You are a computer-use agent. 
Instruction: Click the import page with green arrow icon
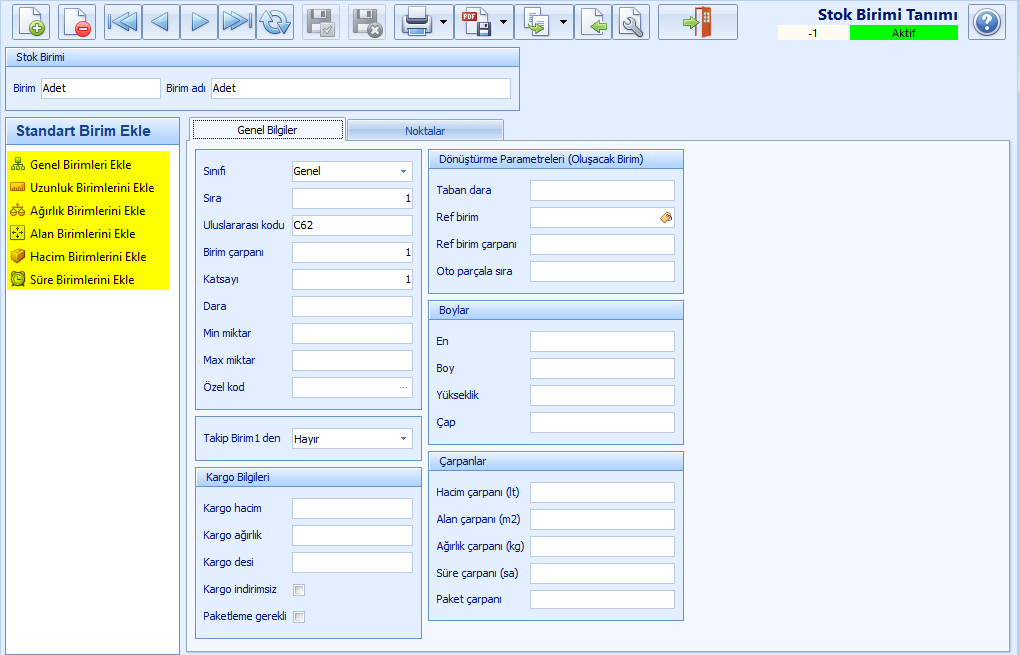click(x=593, y=22)
